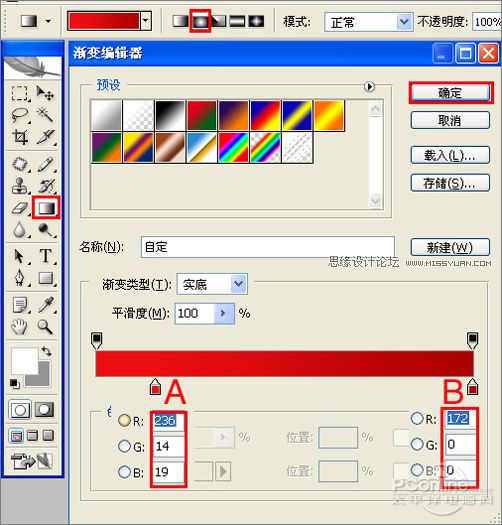This screenshot has height=525, width=502.
Task: Select the Slice tool
Action: pyautogui.click(x=45, y=137)
